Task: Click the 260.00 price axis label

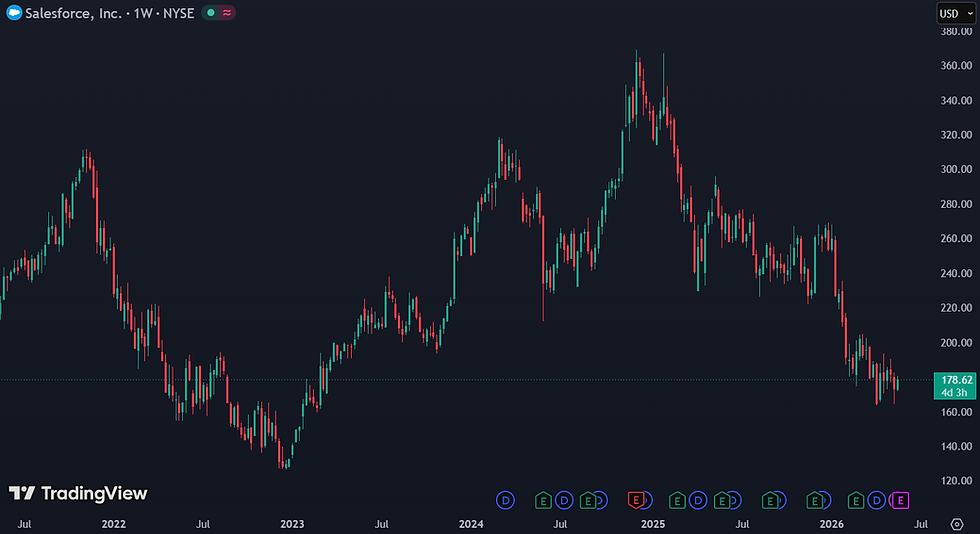Action: pos(956,238)
